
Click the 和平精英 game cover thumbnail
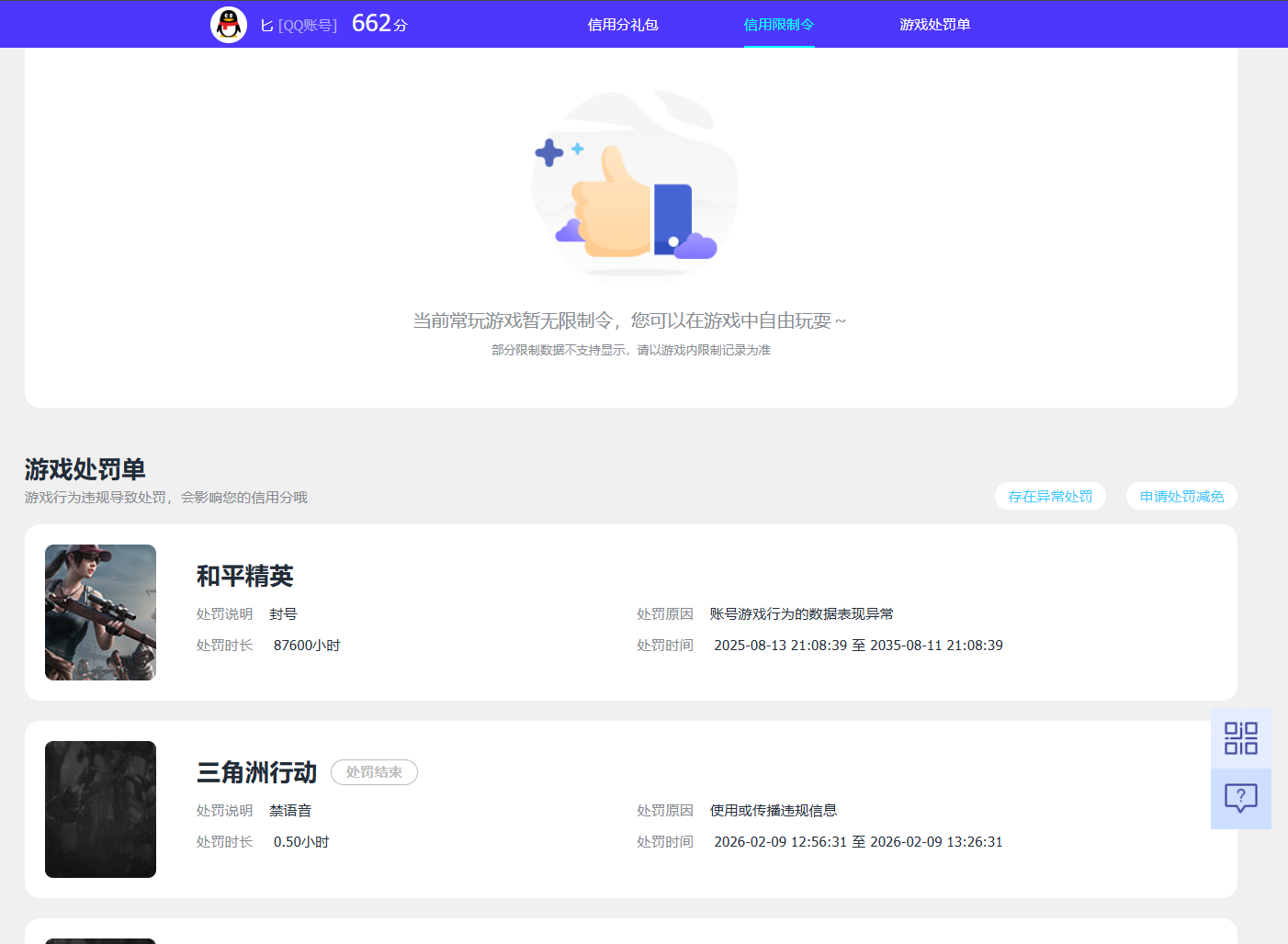(100, 612)
